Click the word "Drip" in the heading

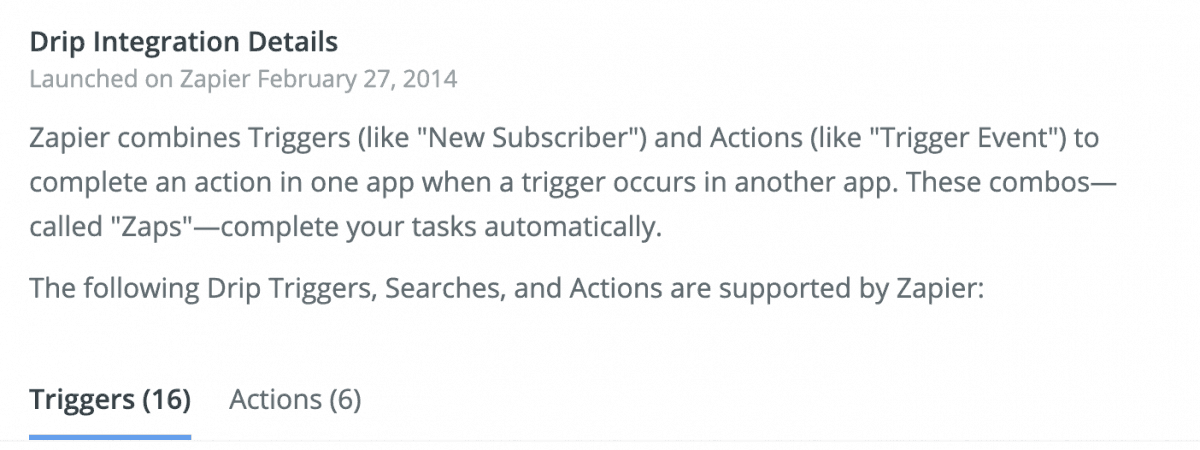53,42
